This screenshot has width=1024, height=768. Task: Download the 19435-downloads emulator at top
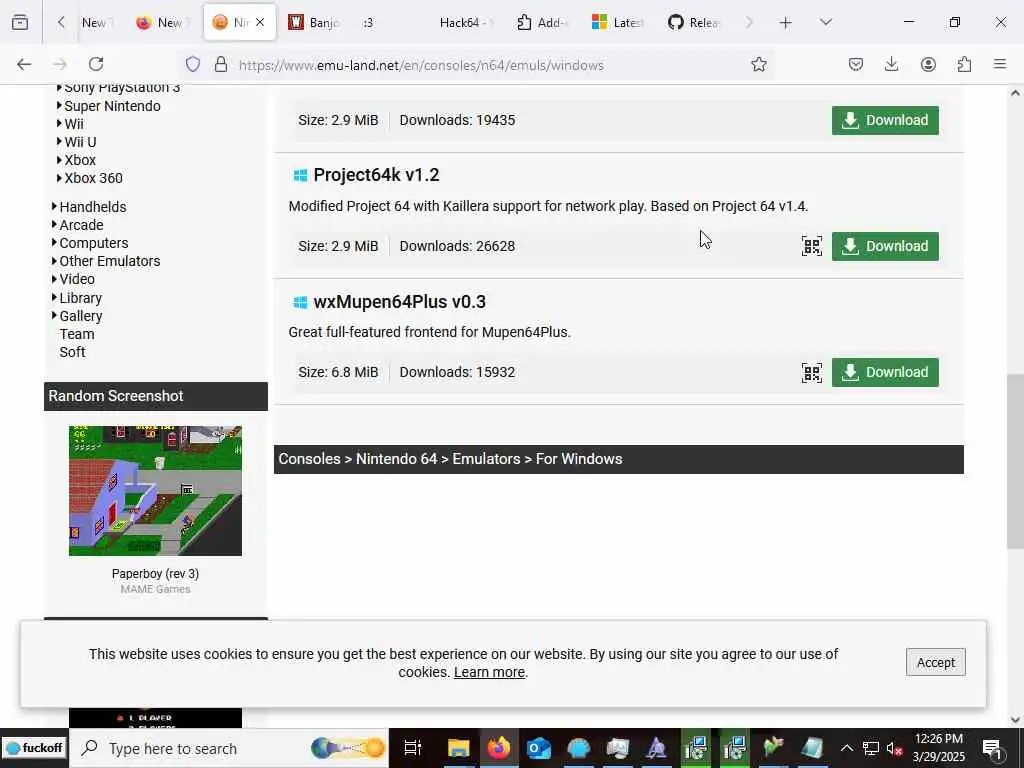[x=885, y=120]
